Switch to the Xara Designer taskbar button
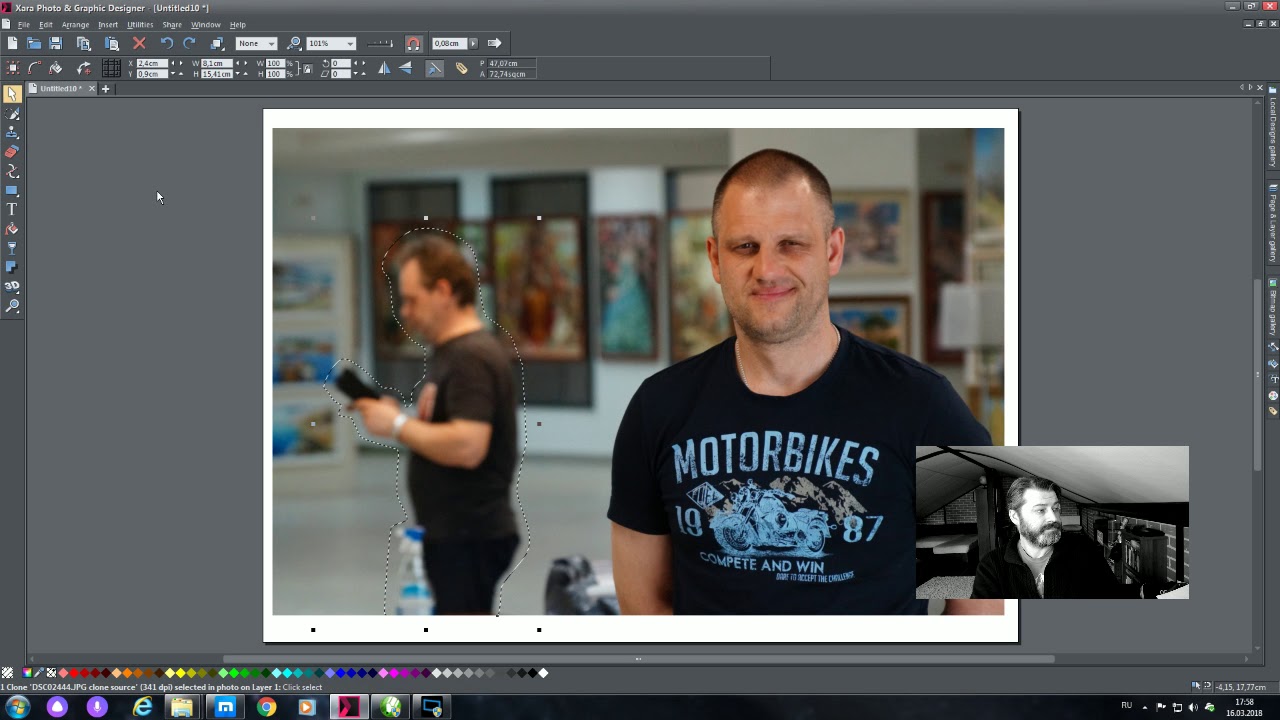 (348, 707)
